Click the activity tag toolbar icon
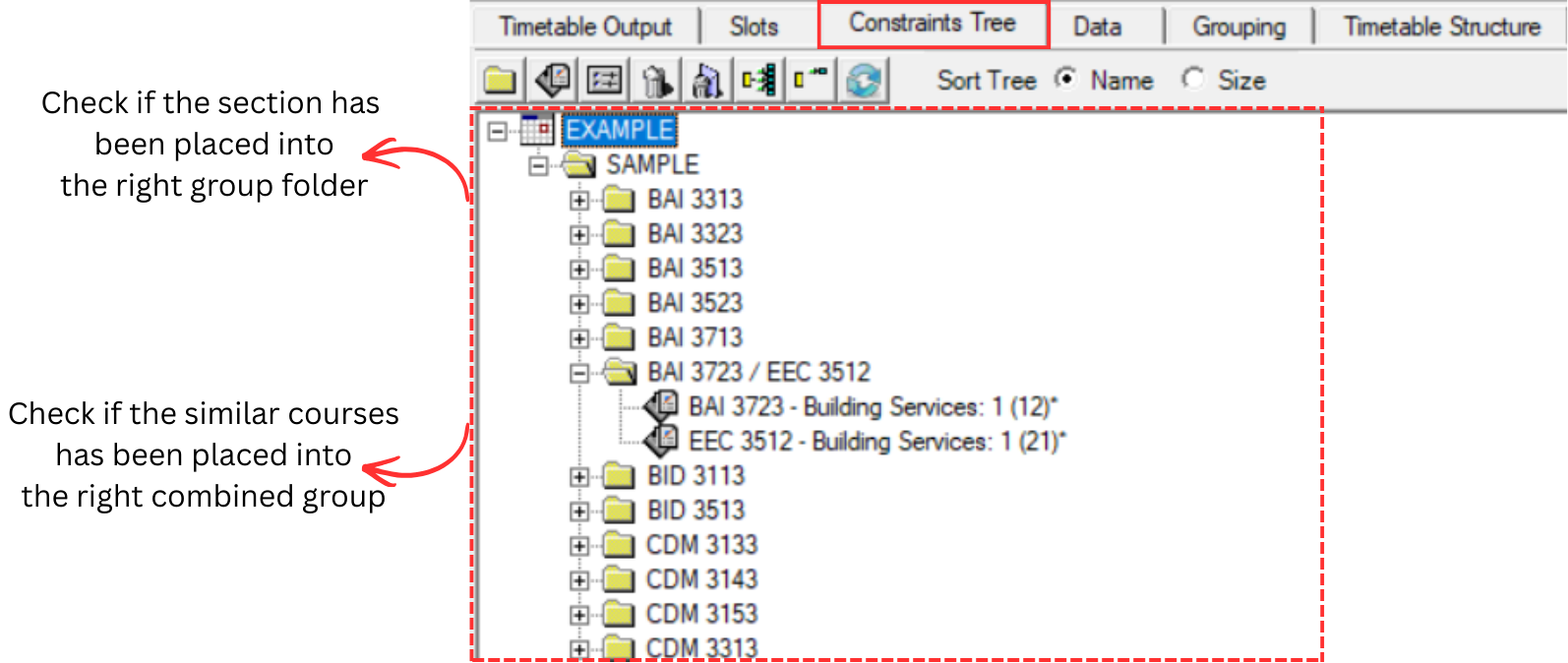The width and height of the screenshot is (1568, 663). click(553, 80)
